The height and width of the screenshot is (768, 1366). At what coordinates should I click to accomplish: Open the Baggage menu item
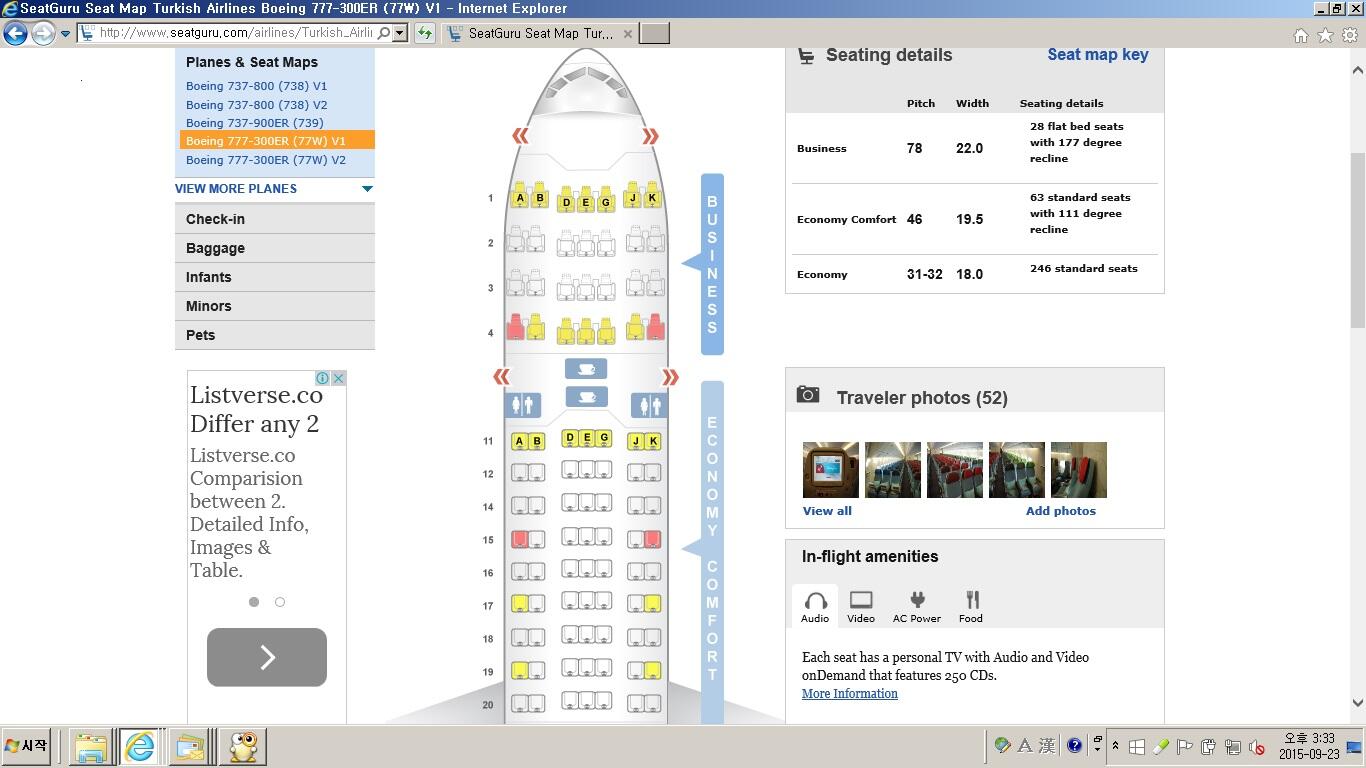click(275, 248)
